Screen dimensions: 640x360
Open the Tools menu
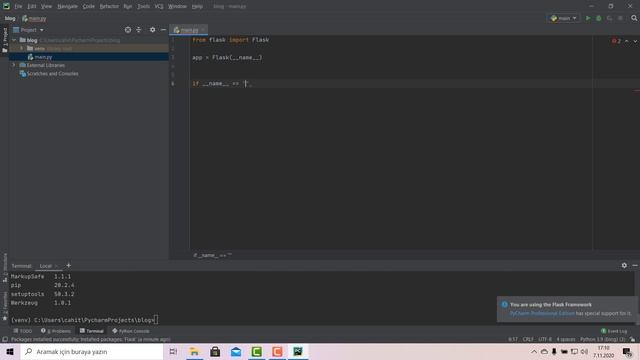coord(143,6)
